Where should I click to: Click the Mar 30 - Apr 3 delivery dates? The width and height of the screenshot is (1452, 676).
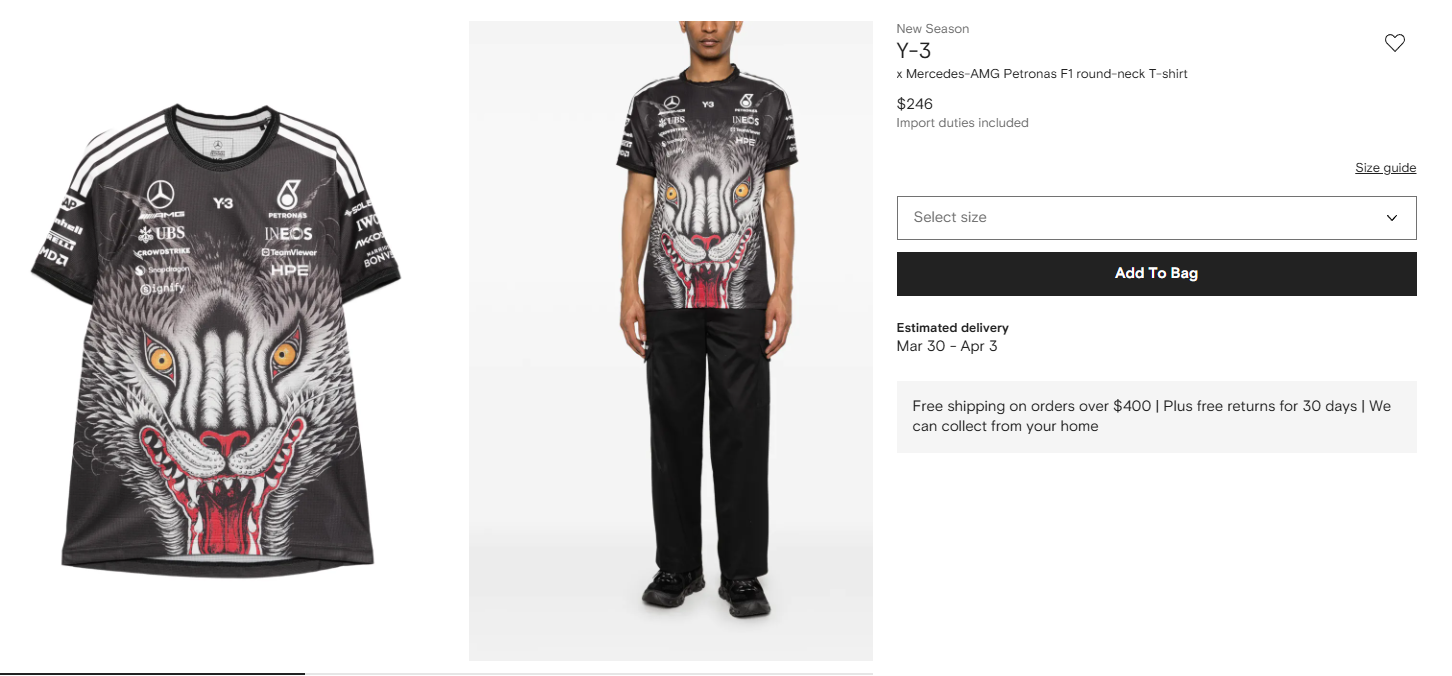(x=947, y=347)
